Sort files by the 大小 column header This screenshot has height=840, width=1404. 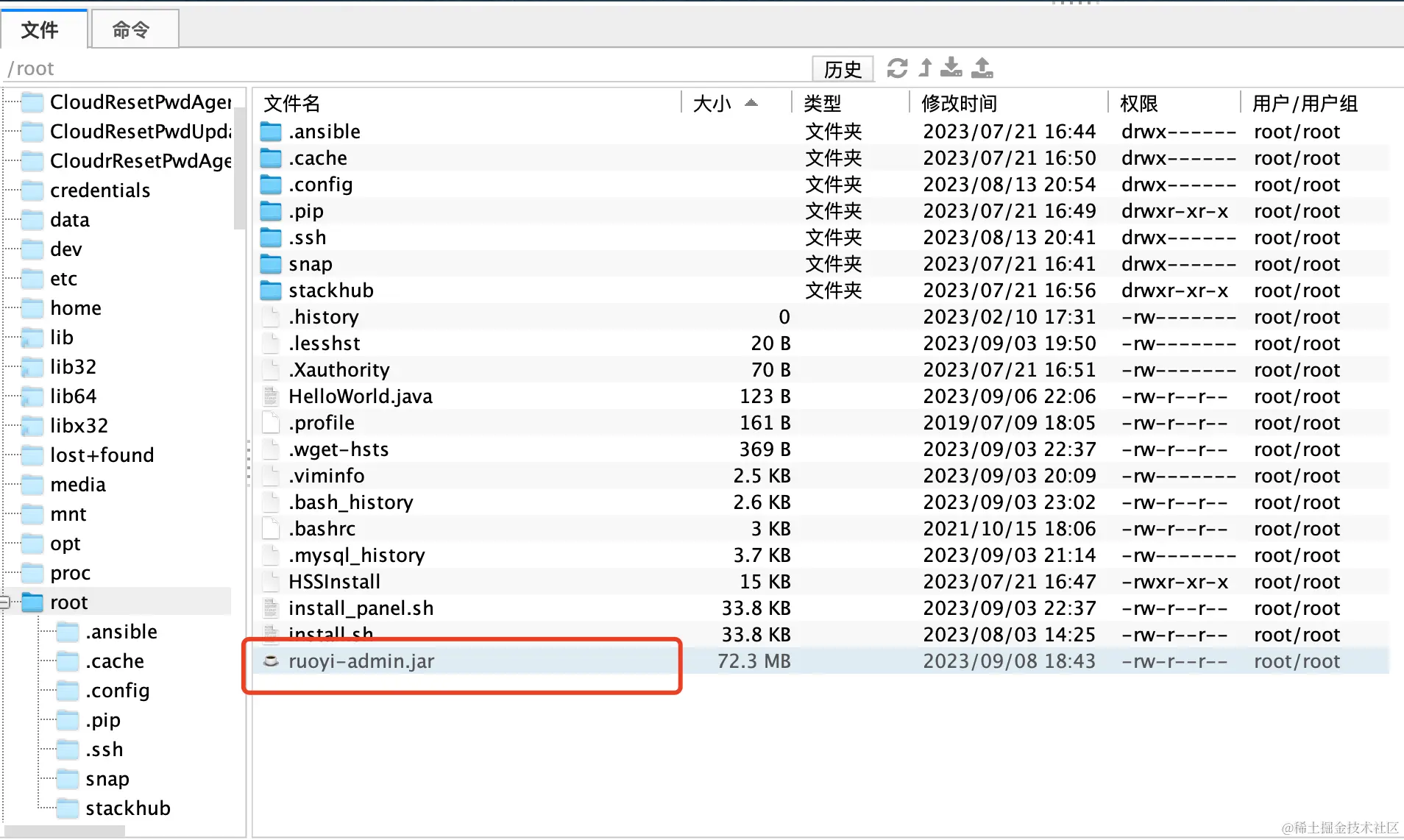(712, 103)
